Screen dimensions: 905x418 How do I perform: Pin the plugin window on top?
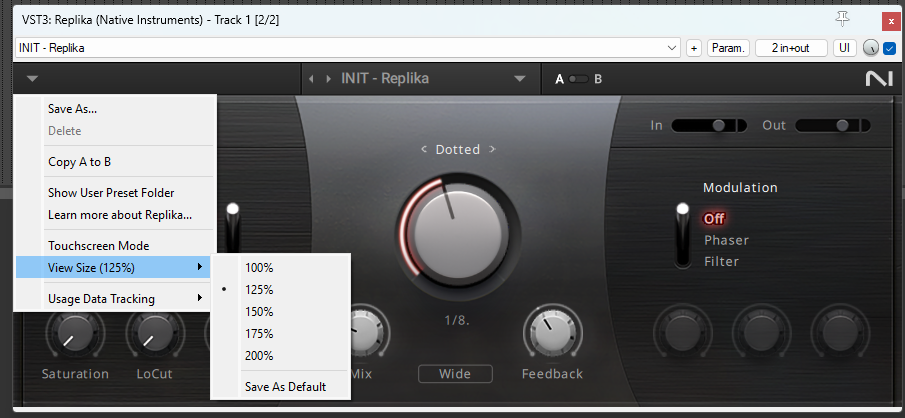coord(843,20)
